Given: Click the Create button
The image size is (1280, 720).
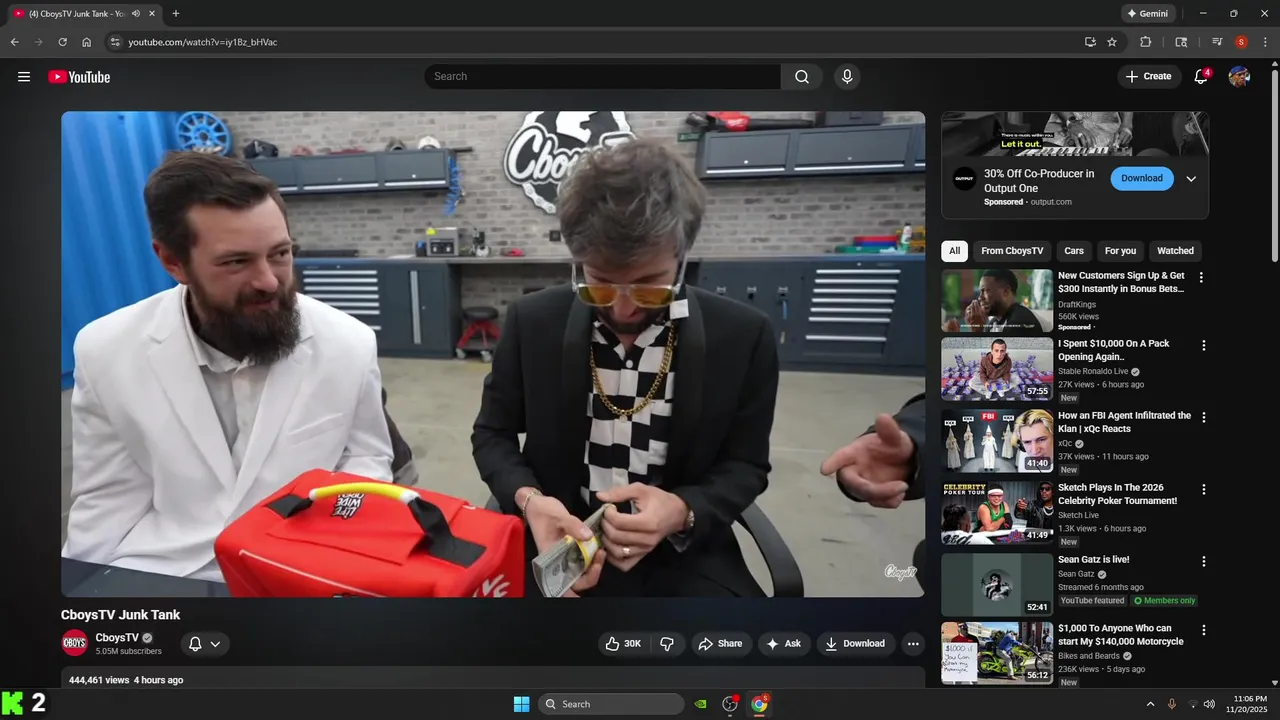Looking at the screenshot, I should pyautogui.click(x=1148, y=77).
